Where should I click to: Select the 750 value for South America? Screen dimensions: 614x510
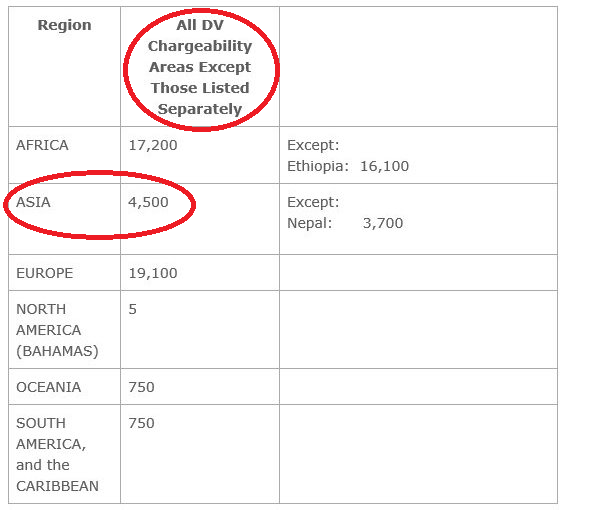141,423
